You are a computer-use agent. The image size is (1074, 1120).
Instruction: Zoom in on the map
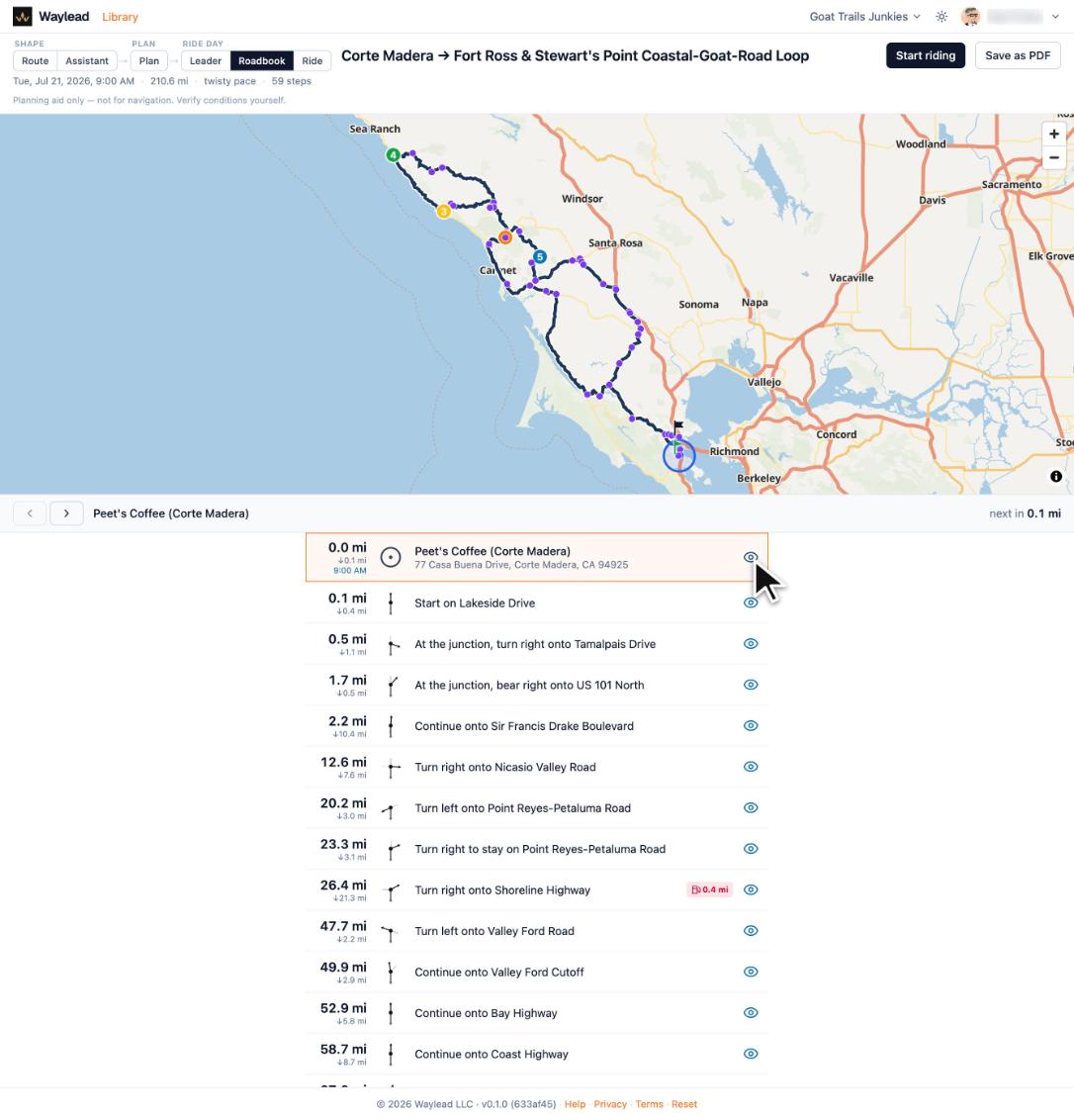pyautogui.click(x=1054, y=134)
